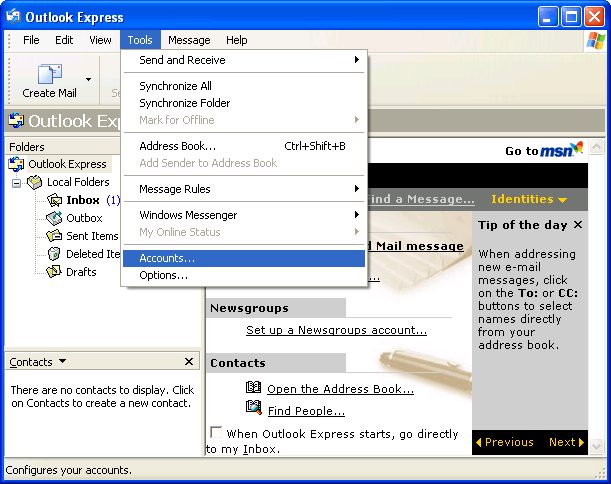Screen dimensions: 611x484
Task: Close the Contacts pane
Action: pyautogui.click(x=189, y=362)
